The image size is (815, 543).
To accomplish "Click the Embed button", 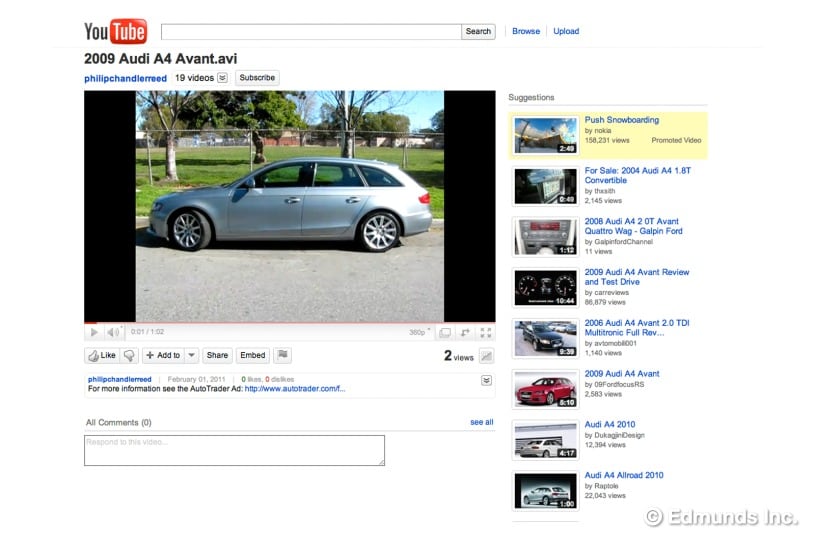I will (253, 355).
